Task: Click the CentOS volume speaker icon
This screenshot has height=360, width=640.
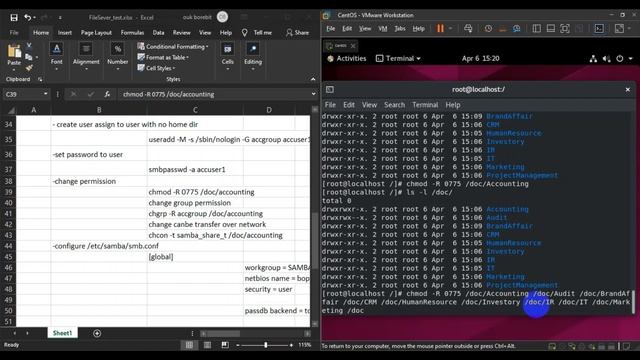Action: 607,59
